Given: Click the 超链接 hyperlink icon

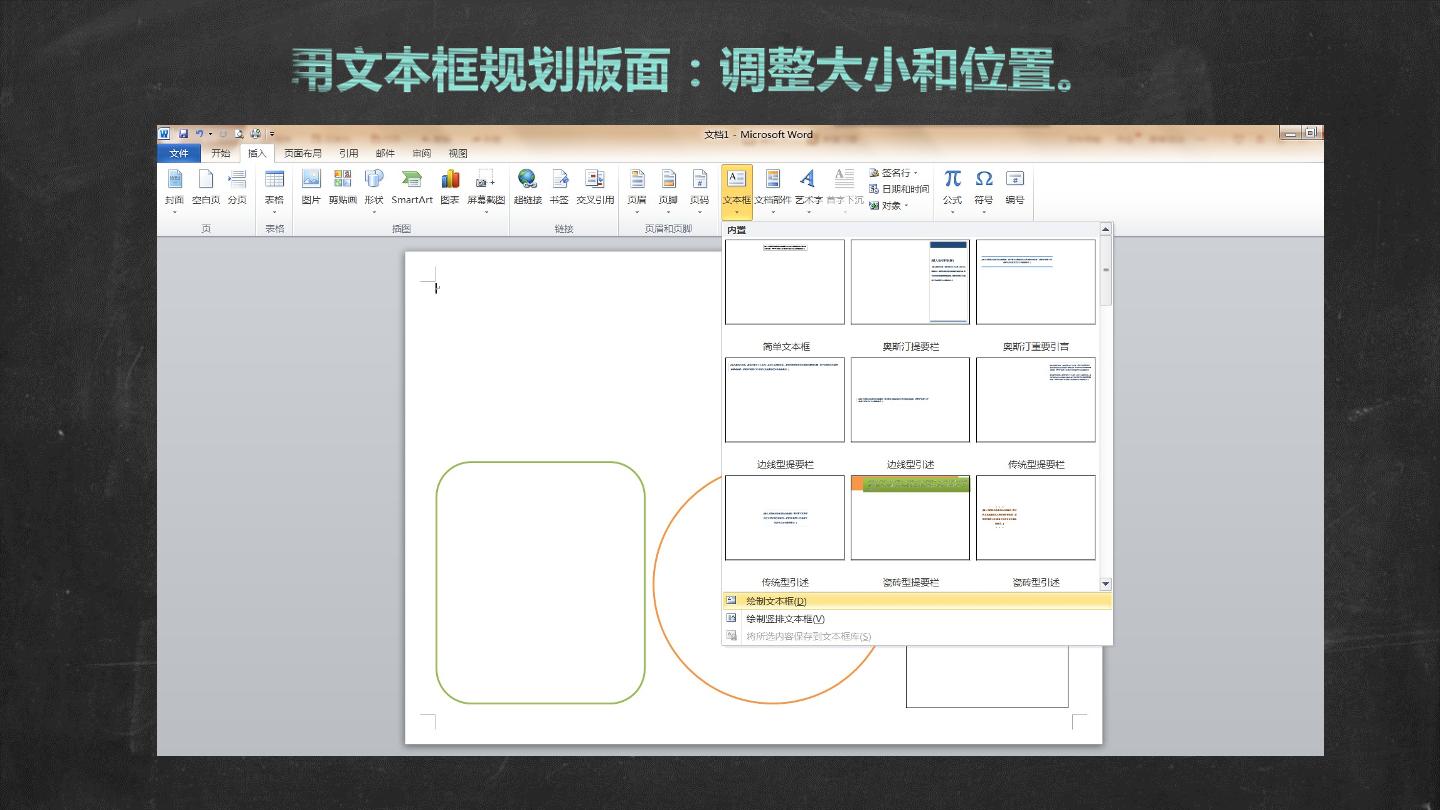Looking at the screenshot, I should (x=527, y=188).
